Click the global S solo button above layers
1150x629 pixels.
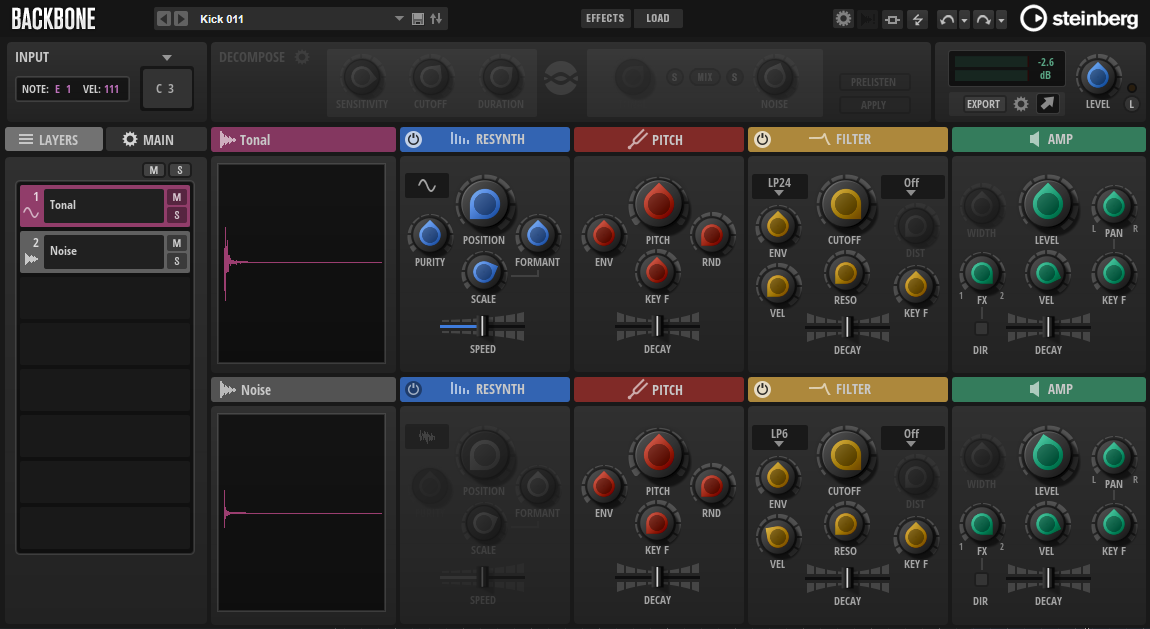(x=180, y=170)
